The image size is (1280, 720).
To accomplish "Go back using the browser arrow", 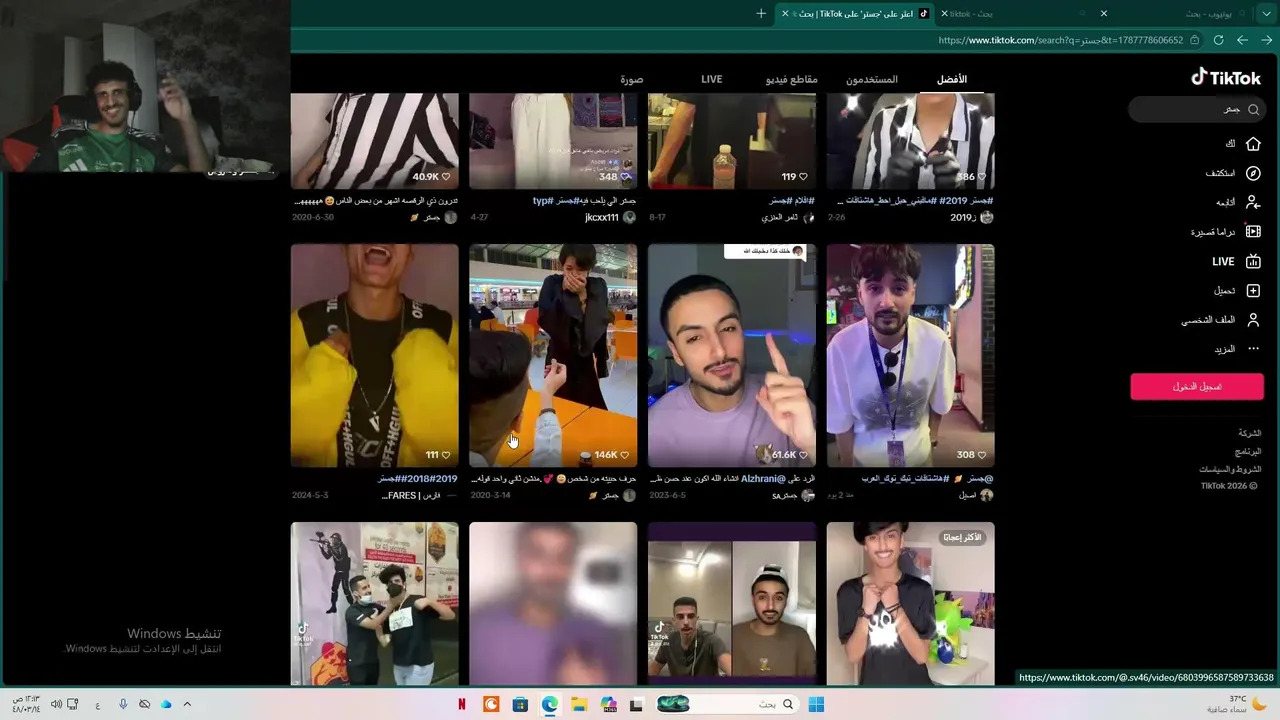I will point(1267,40).
